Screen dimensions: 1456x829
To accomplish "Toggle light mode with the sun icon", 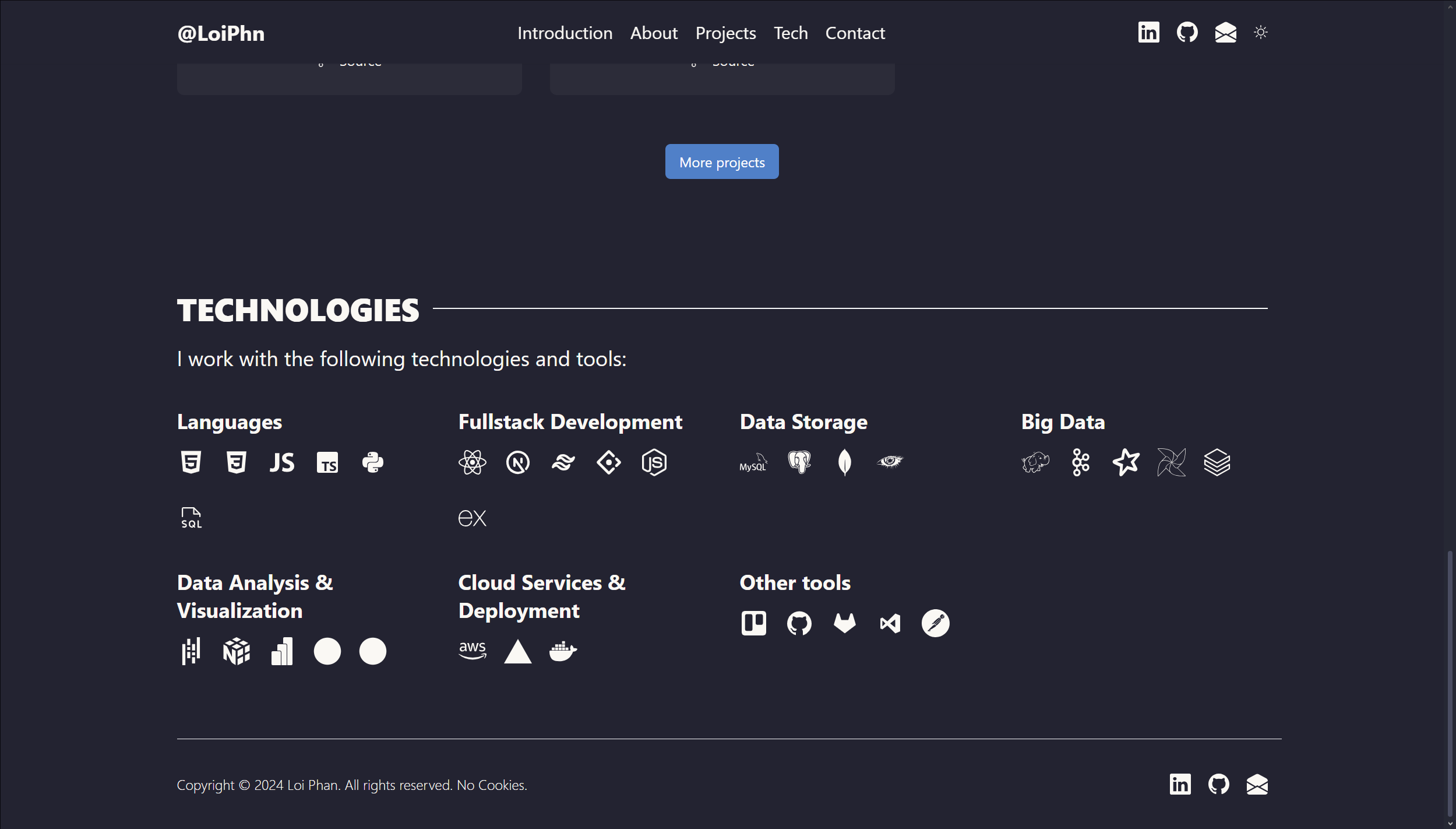I will 1260,33.
